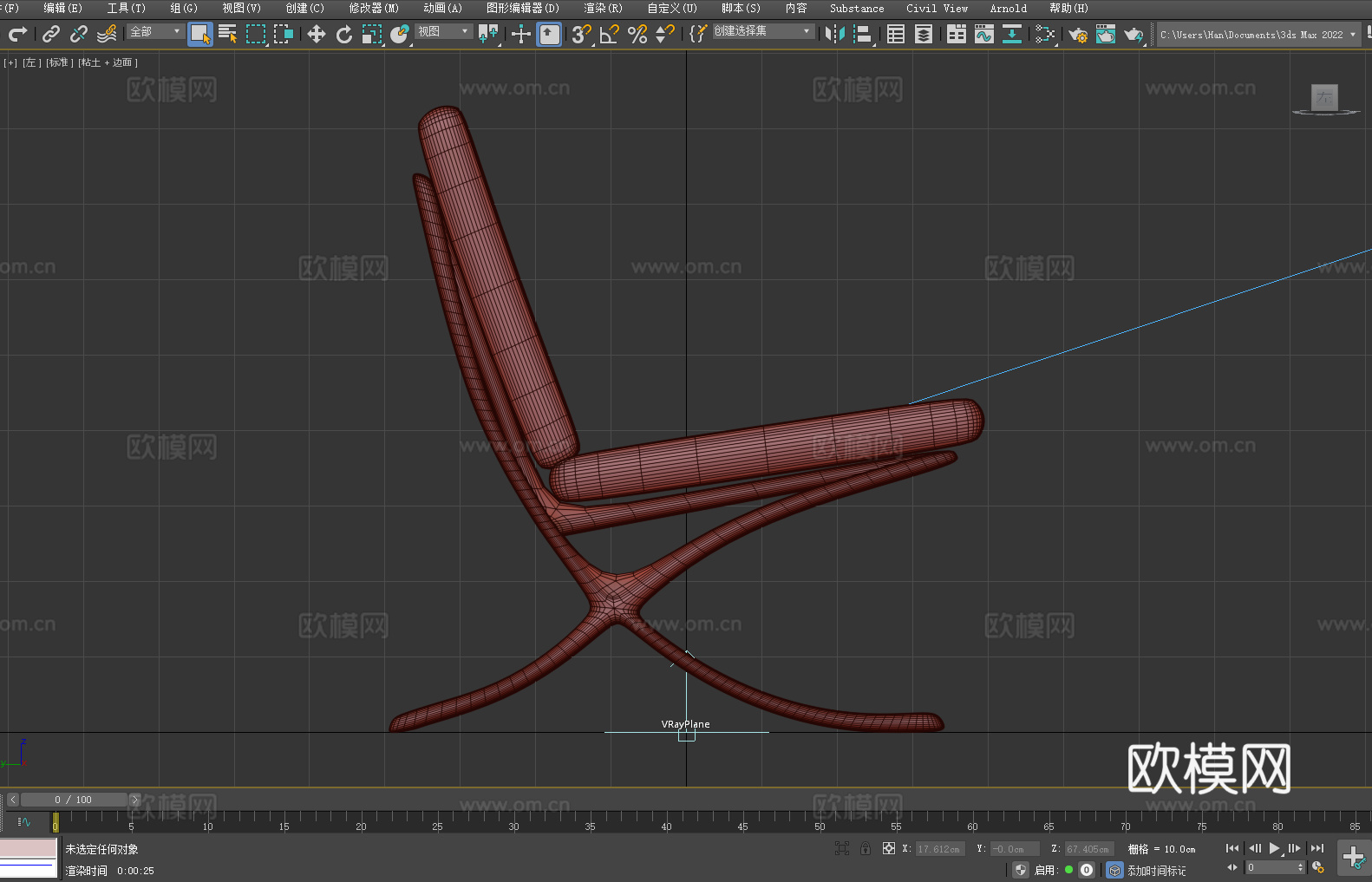1372x882 pixels.
Task: Click time slider 0 / 100 handle
Action: coord(74,800)
